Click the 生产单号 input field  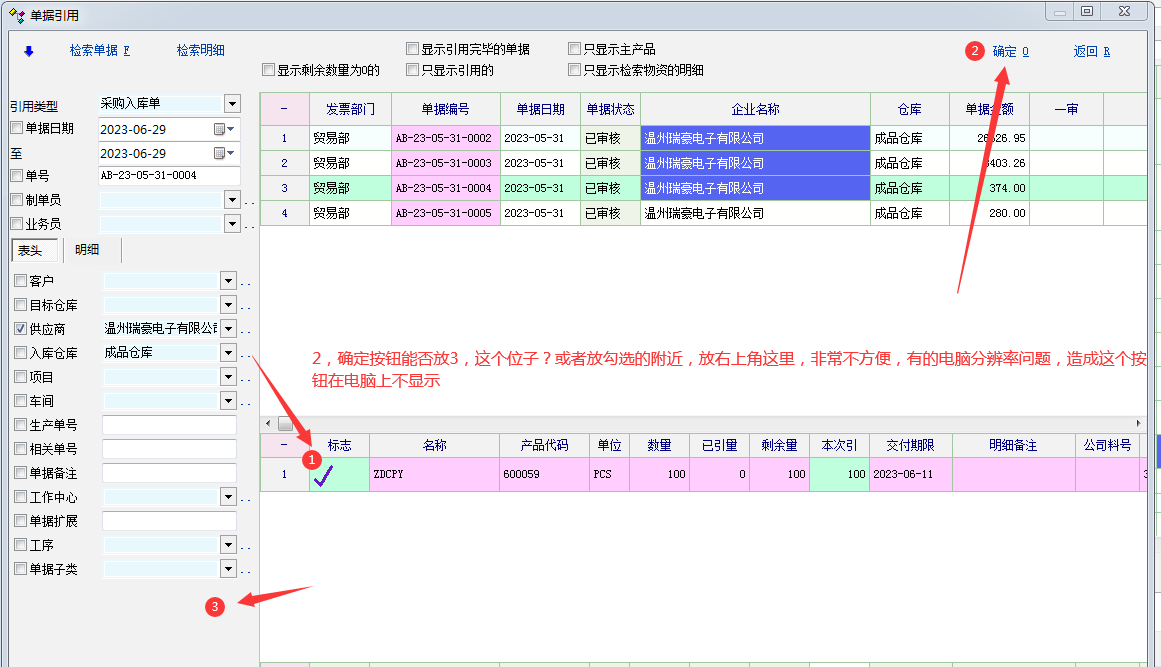(169, 425)
